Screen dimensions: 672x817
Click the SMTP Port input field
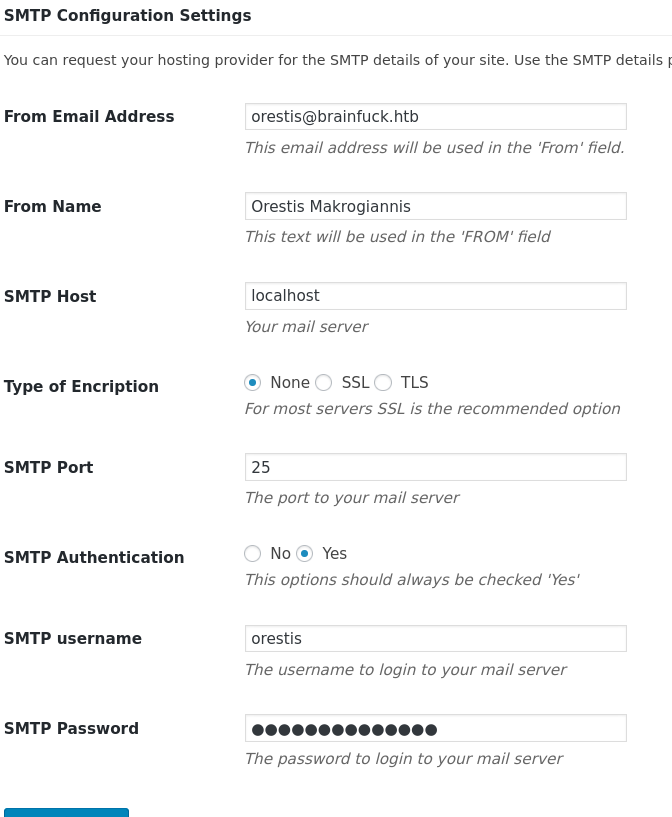coord(435,467)
